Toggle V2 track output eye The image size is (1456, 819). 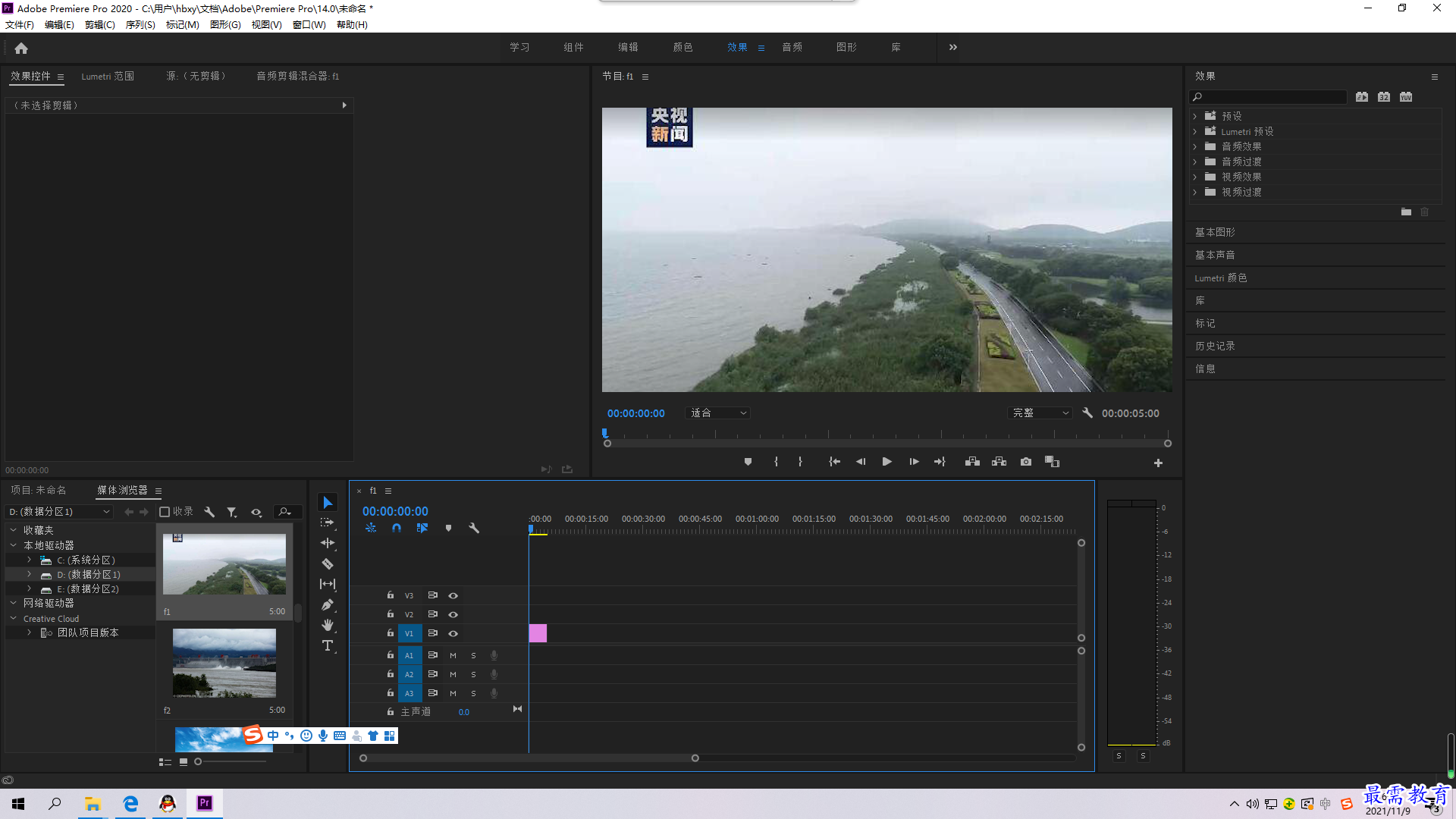tap(453, 614)
